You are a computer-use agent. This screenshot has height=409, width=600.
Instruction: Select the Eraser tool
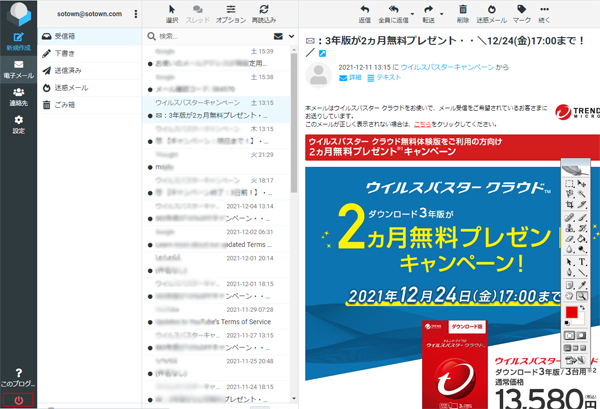click(x=569, y=239)
